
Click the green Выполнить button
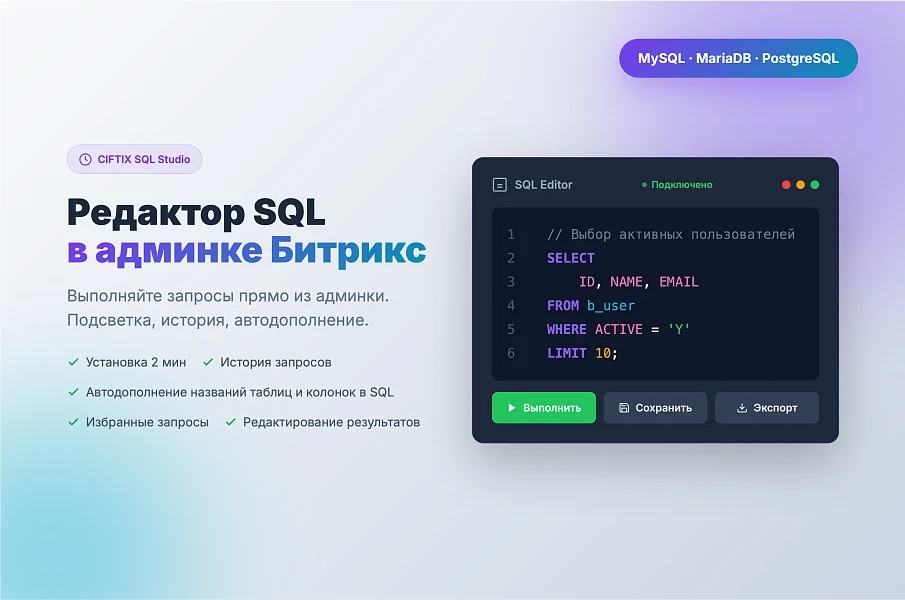tap(544, 408)
